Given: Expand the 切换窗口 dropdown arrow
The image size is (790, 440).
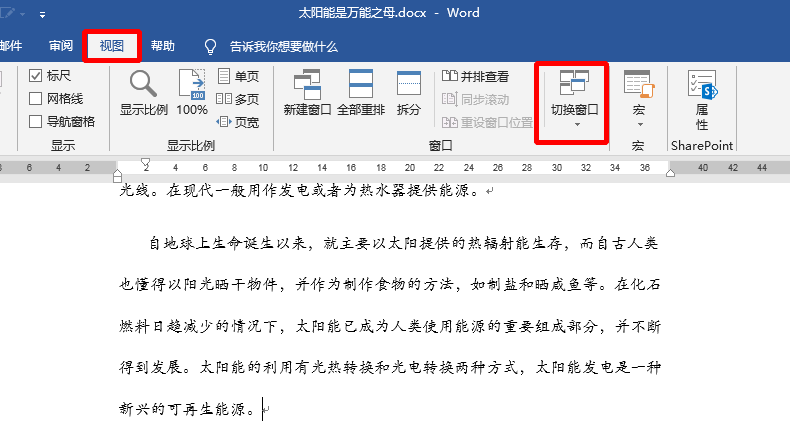Looking at the screenshot, I should click(x=577, y=124).
